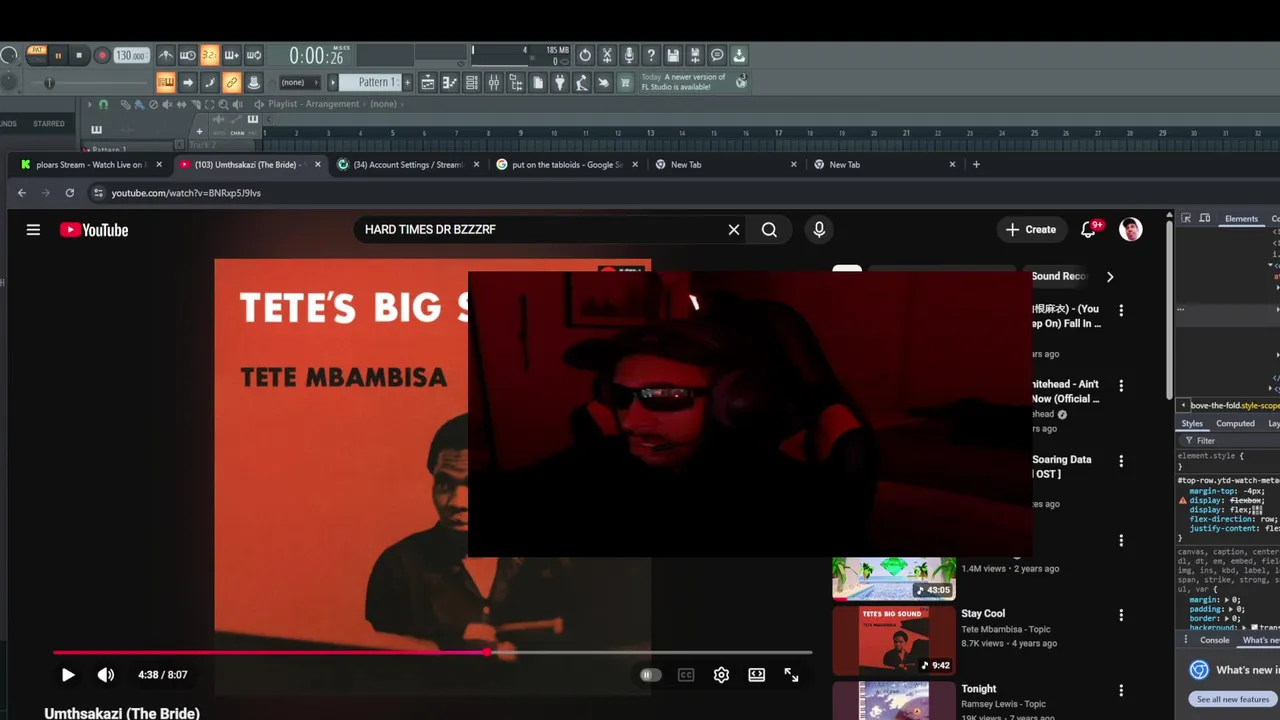Click FL Studio undo history icon
The width and height of the screenshot is (1280, 720).
585,55
